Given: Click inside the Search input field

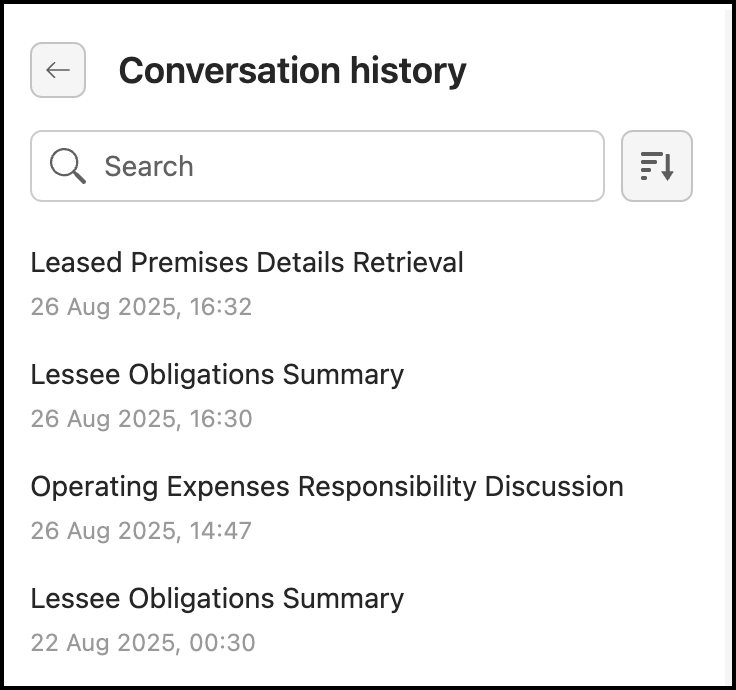Looking at the screenshot, I should 340,166.
